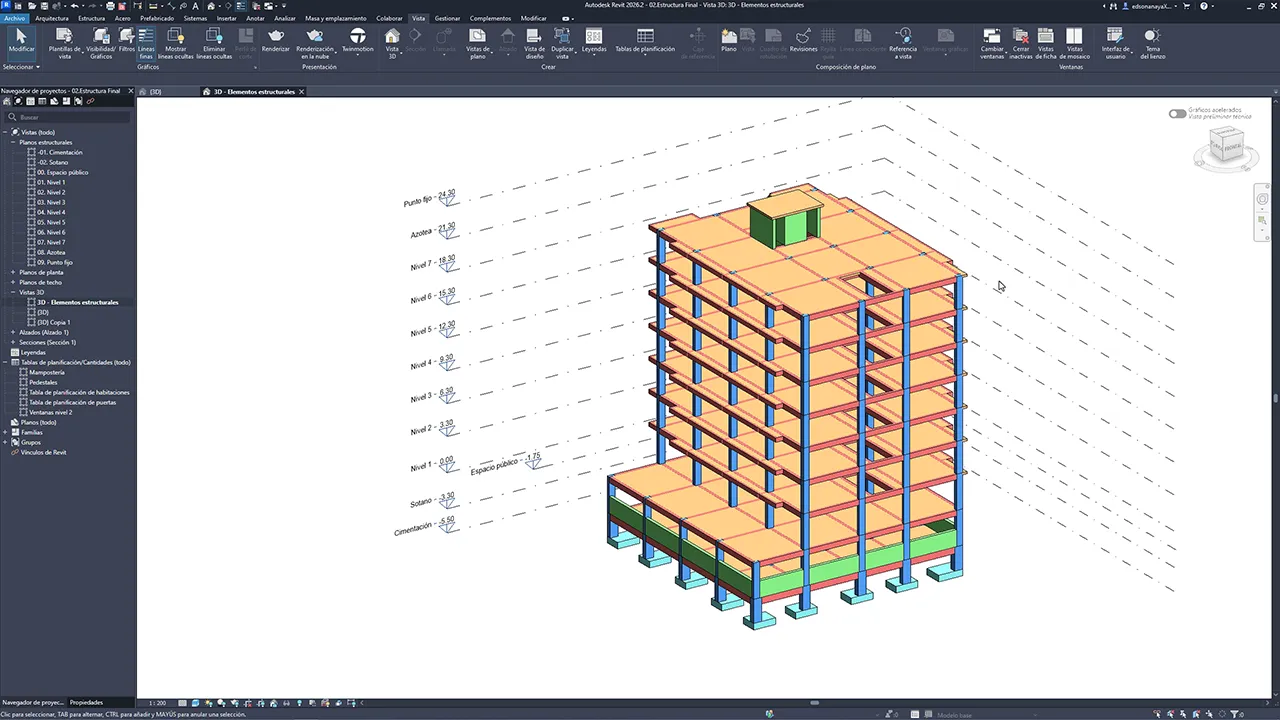Click Cerrar inactivas views icon
The width and height of the screenshot is (1280, 720).
pyautogui.click(x=1021, y=37)
